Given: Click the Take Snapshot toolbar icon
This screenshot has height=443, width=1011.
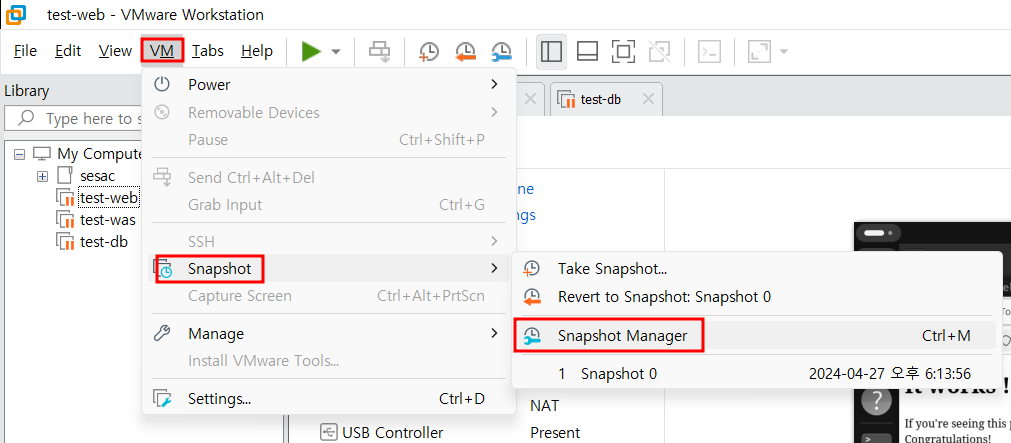Looking at the screenshot, I should (428, 52).
